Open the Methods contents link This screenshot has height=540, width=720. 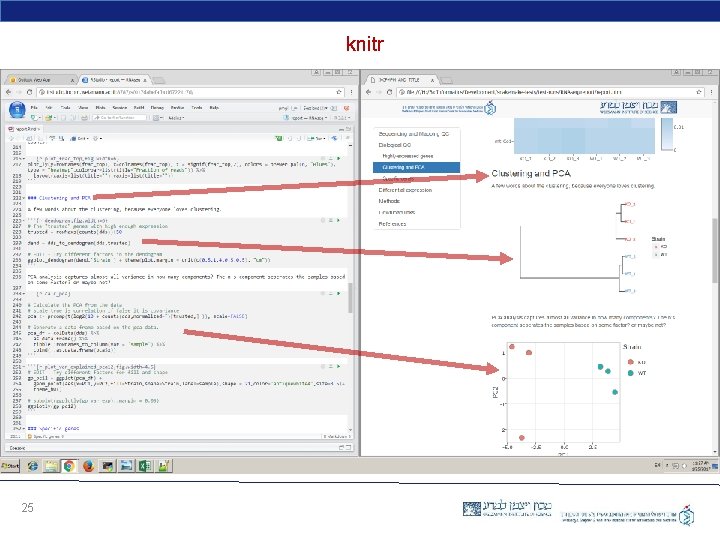point(389,201)
